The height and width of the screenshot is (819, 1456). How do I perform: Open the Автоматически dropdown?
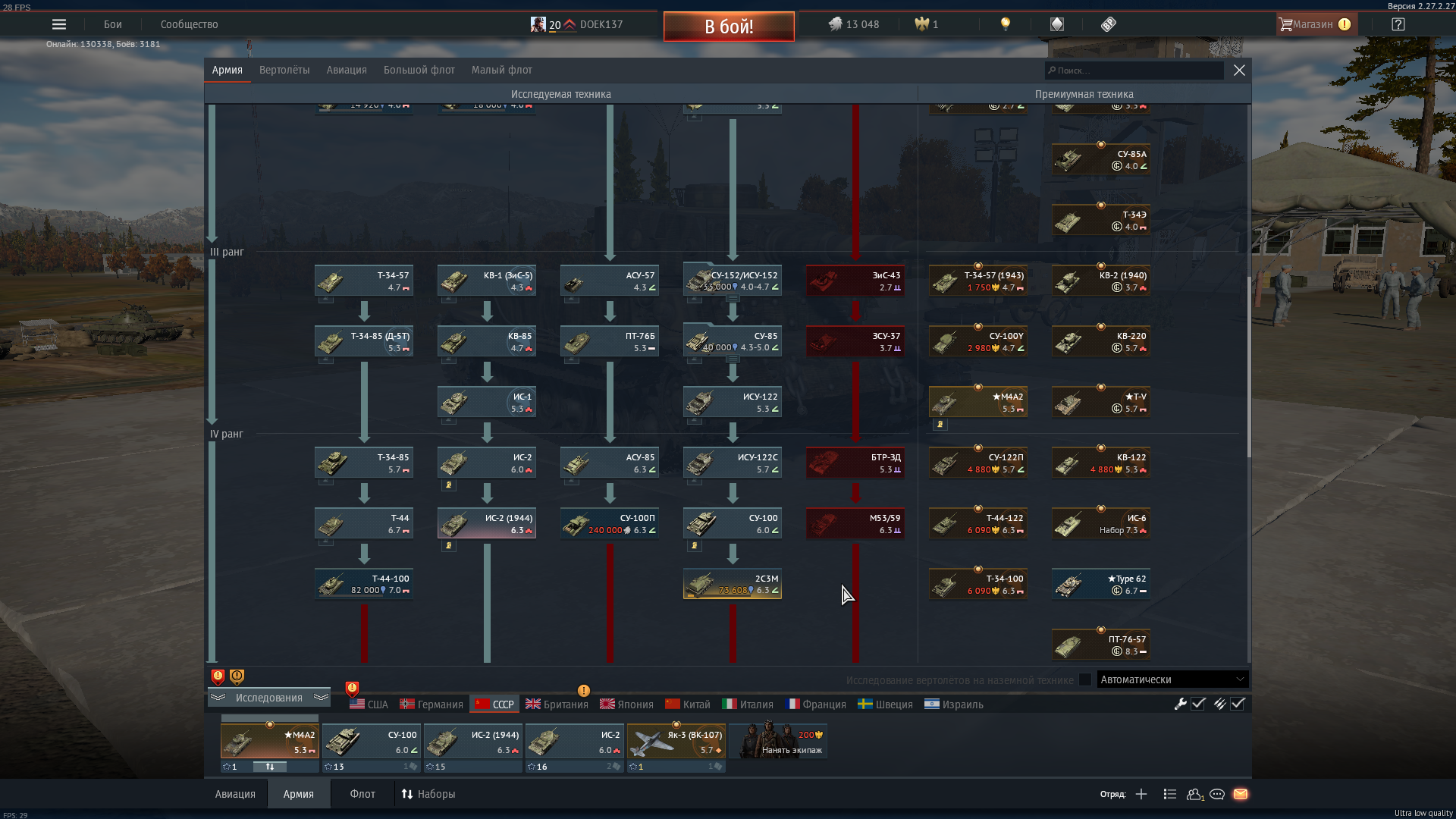tap(1172, 679)
